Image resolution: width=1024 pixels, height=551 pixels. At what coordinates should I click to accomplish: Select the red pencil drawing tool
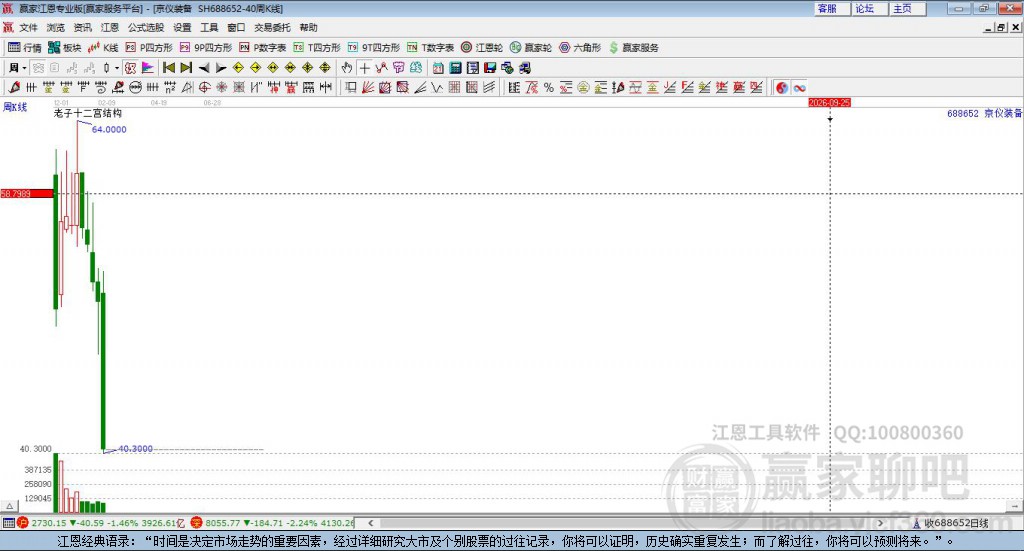pyautogui.click(x=14, y=87)
